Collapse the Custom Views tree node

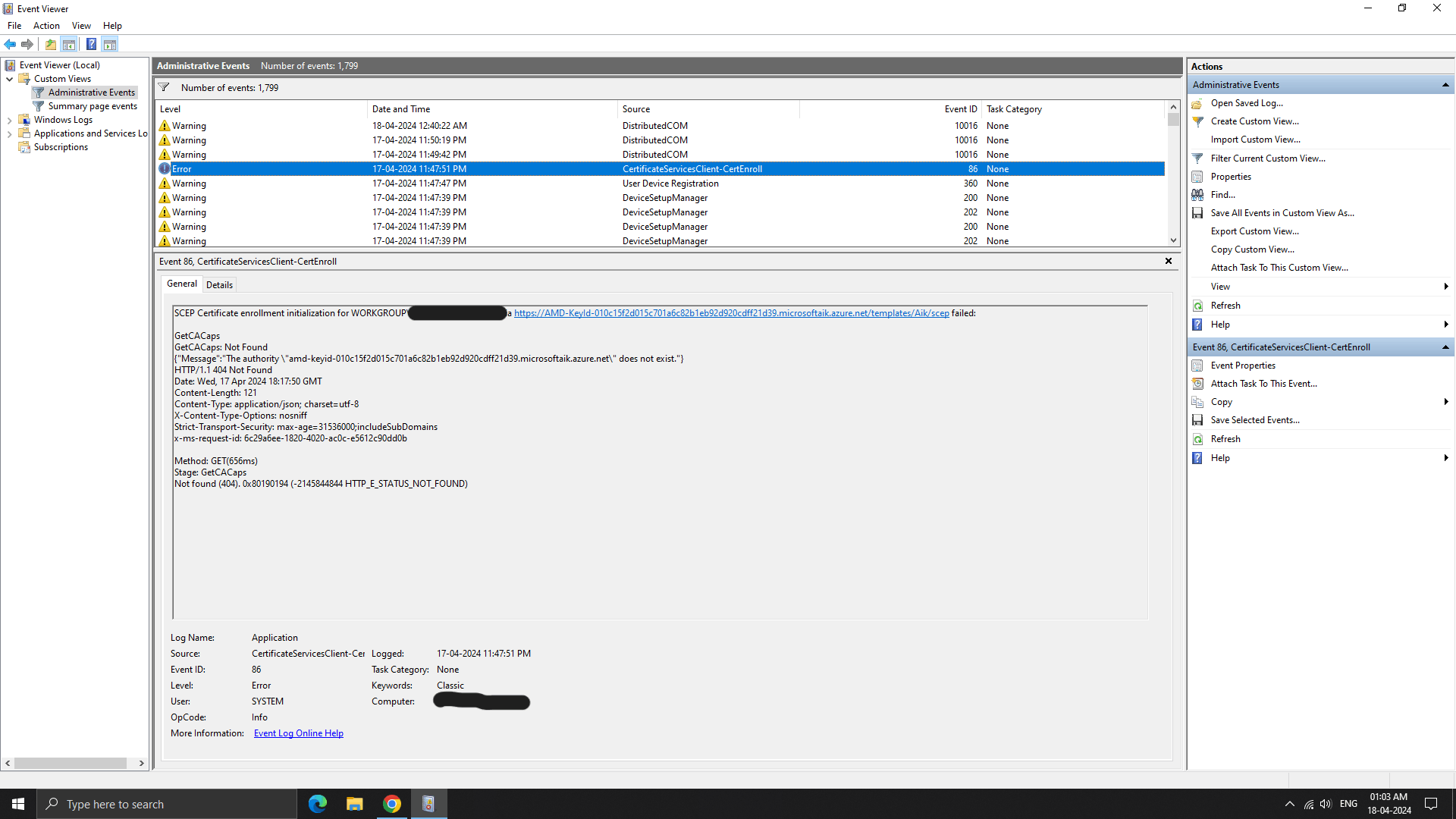pyautogui.click(x=9, y=79)
